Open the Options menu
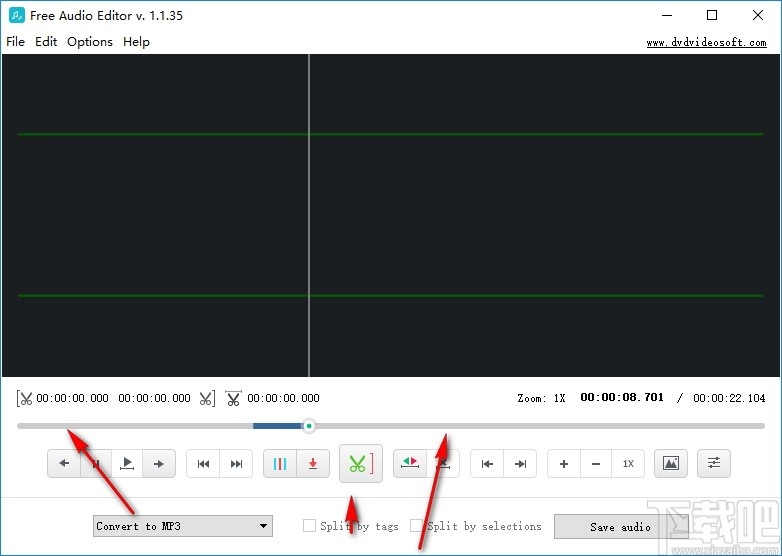This screenshot has width=782, height=556. 90,42
